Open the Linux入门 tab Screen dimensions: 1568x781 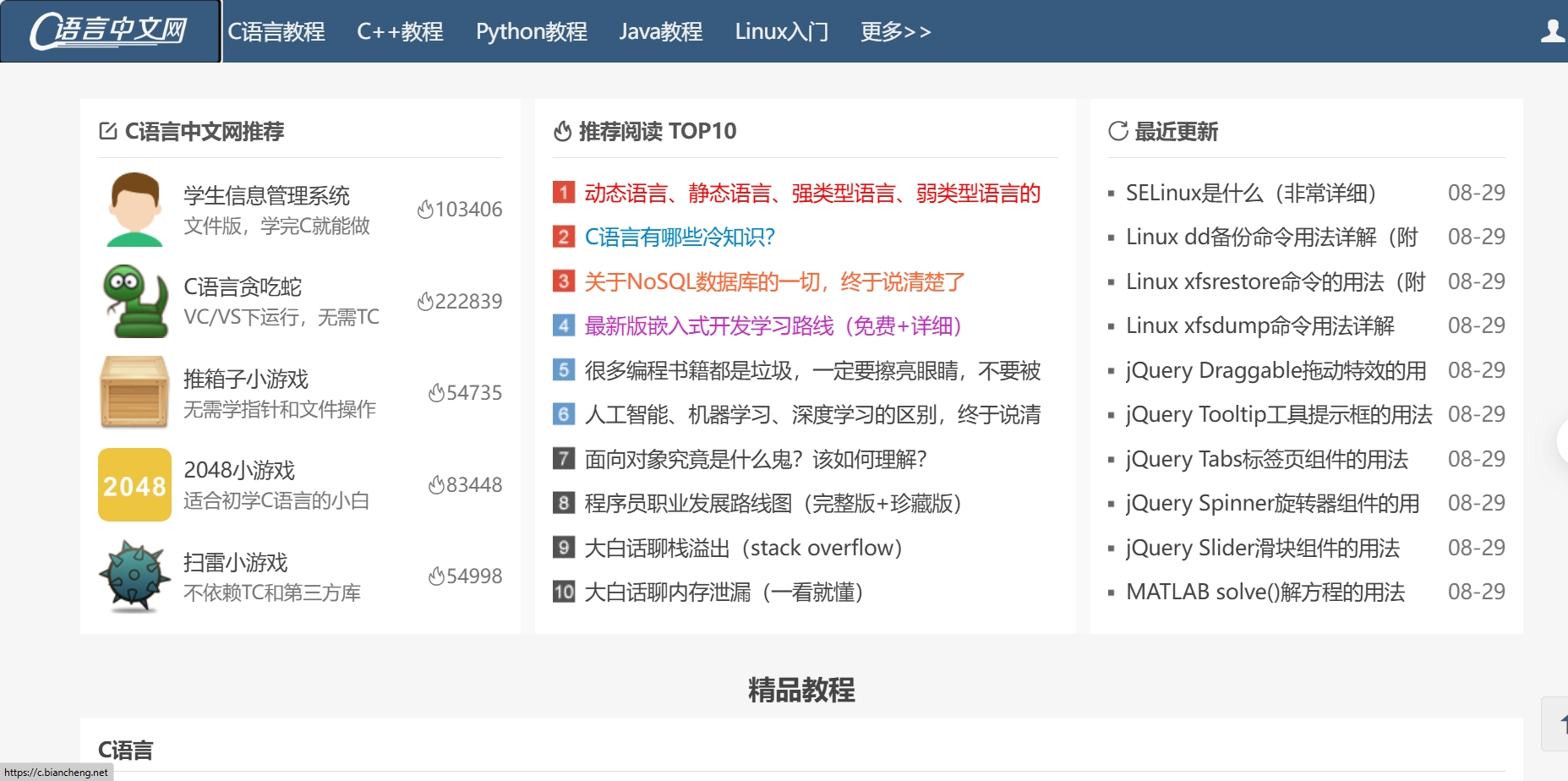pyautogui.click(x=783, y=32)
